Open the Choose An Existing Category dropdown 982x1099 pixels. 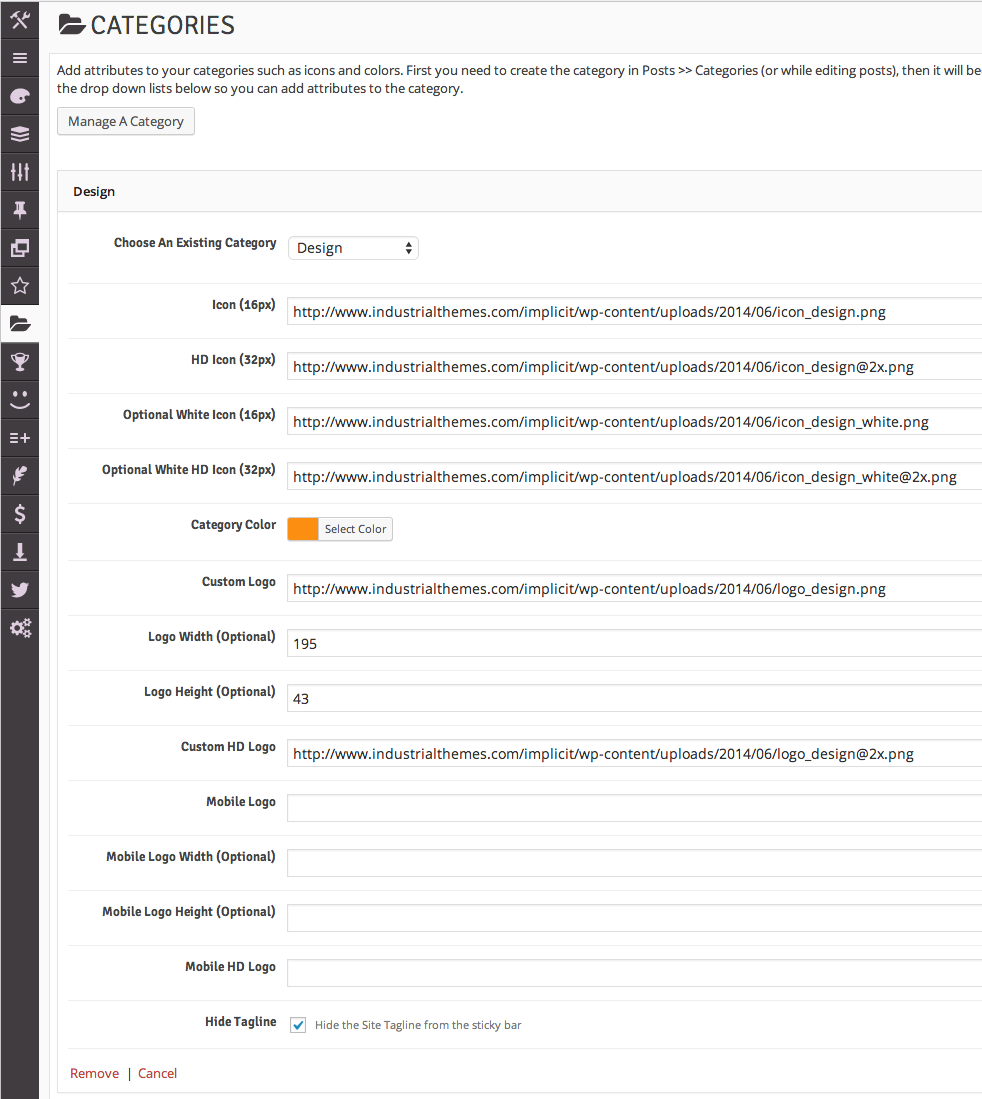tap(353, 248)
